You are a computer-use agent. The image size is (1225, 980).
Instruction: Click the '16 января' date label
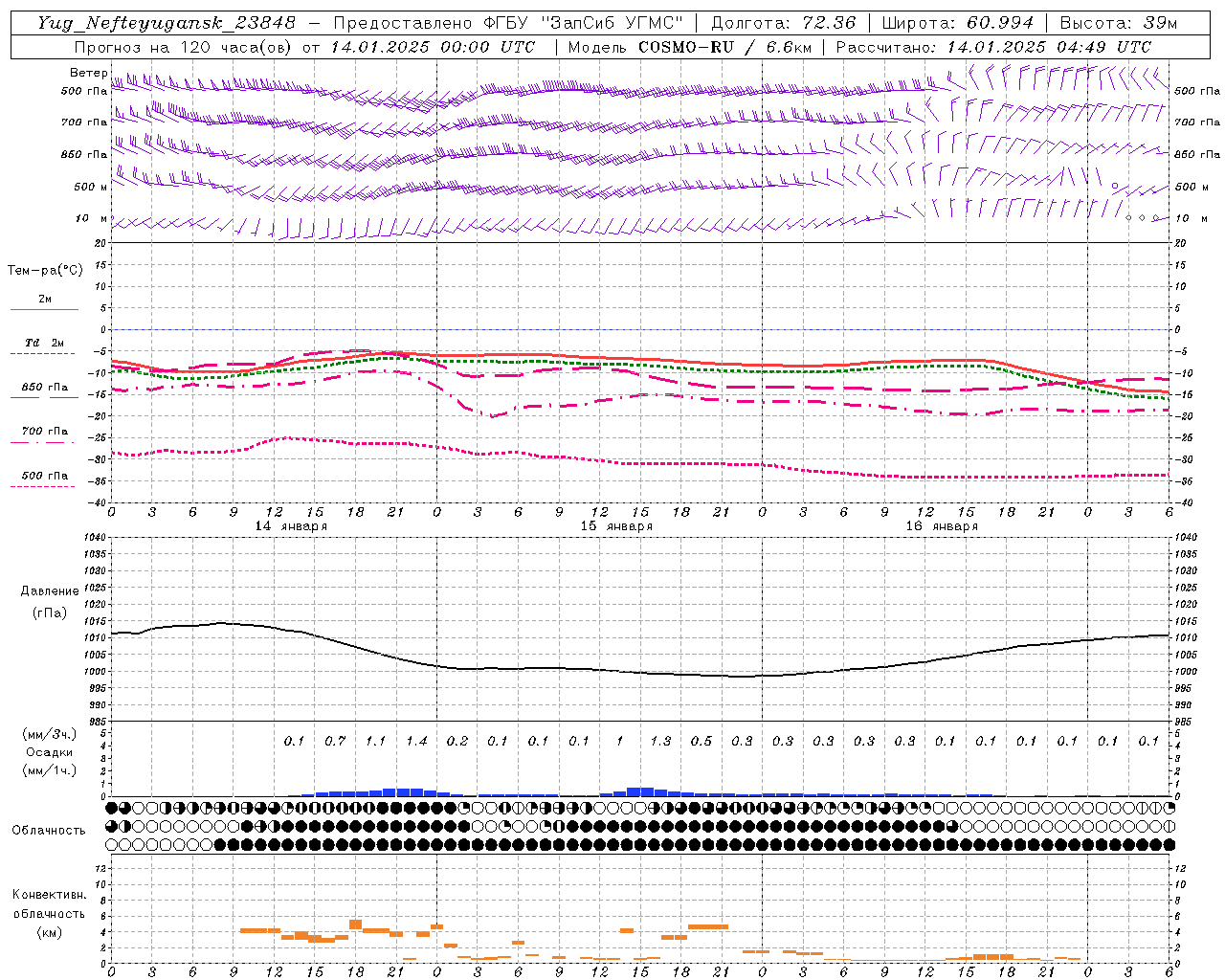(942, 526)
